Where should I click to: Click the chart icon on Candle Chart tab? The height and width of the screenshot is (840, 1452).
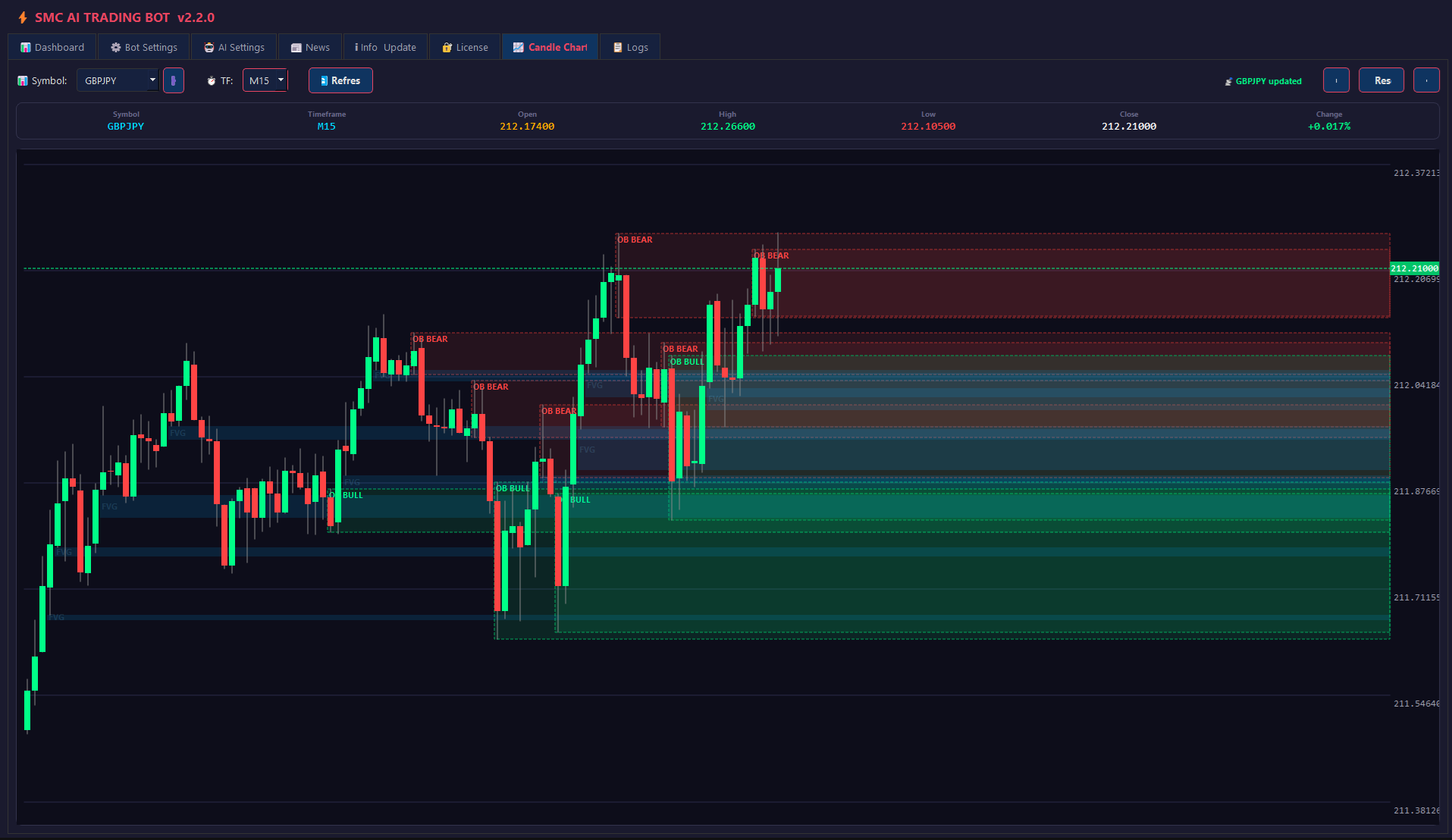[x=519, y=47]
